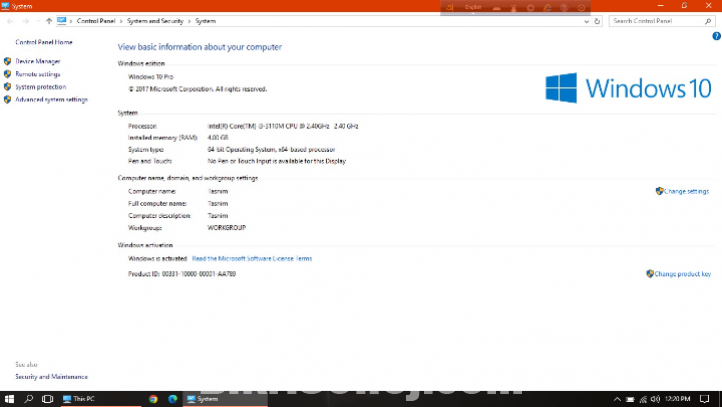
Task: Show hidden tray icons chevron
Action: tap(617, 399)
